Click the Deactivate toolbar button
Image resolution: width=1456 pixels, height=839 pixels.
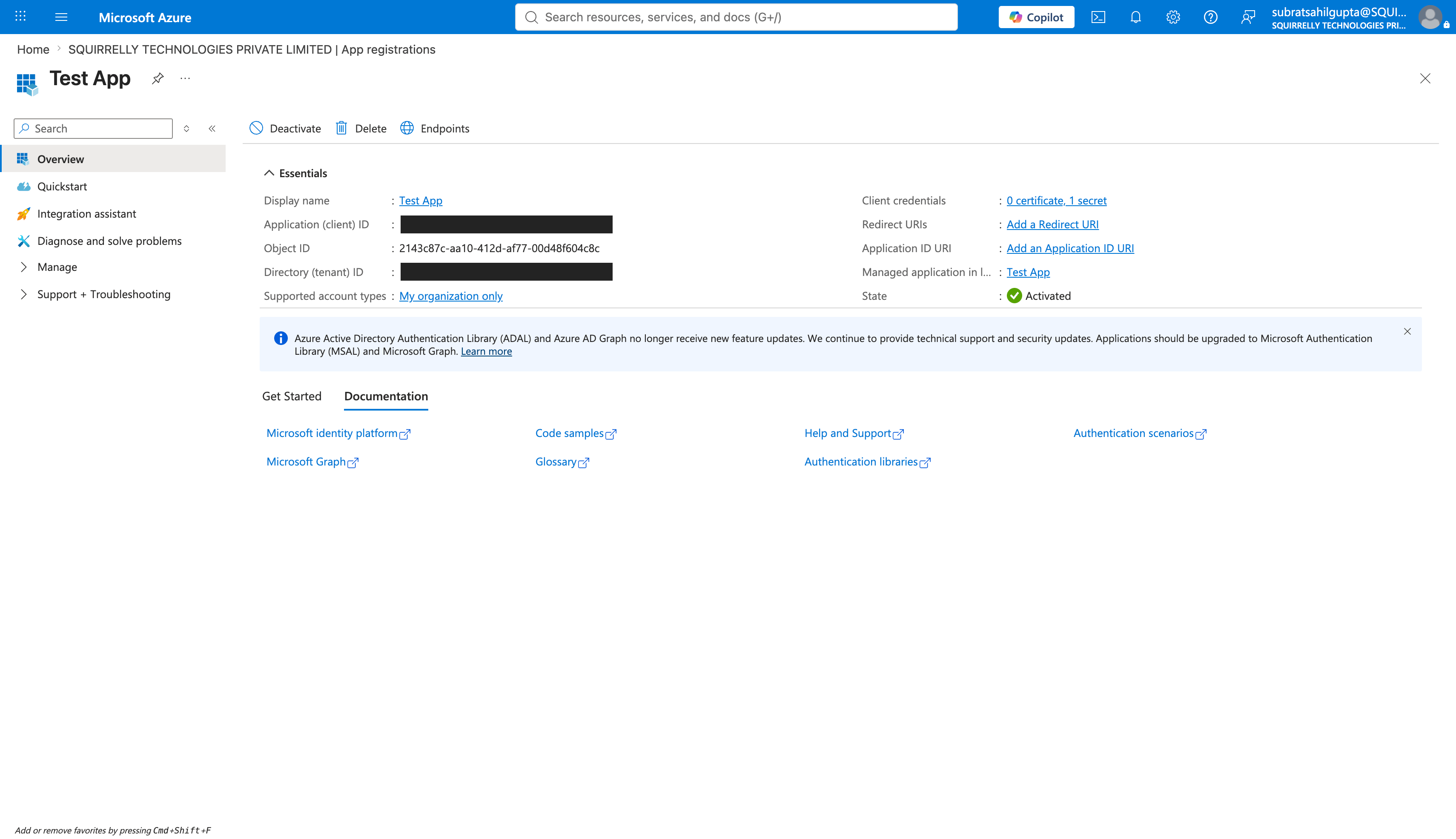pyautogui.click(x=285, y=128)
